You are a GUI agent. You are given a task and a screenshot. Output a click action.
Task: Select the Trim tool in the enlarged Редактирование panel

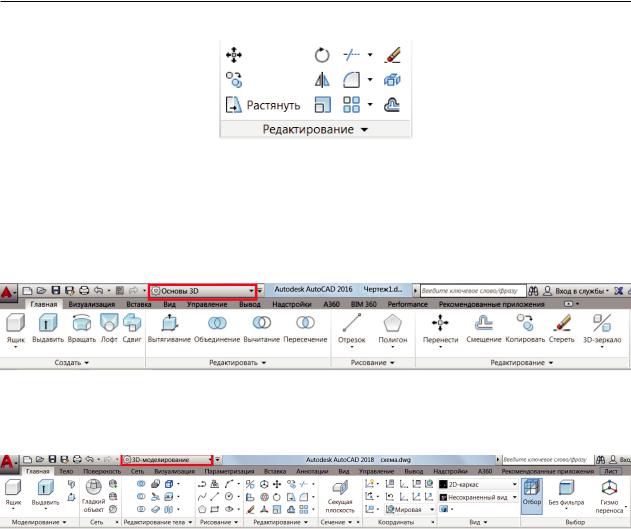[351, 55]
